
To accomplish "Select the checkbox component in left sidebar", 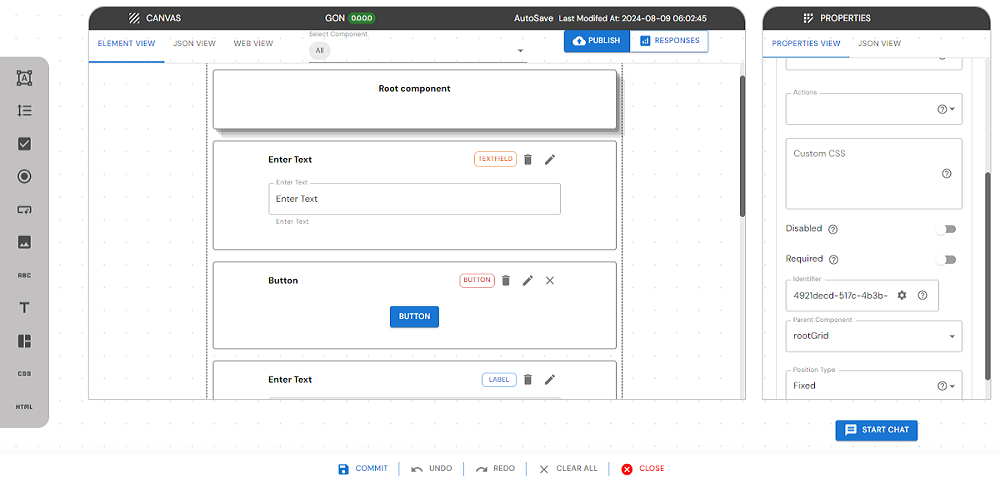I will coord(25,144).
